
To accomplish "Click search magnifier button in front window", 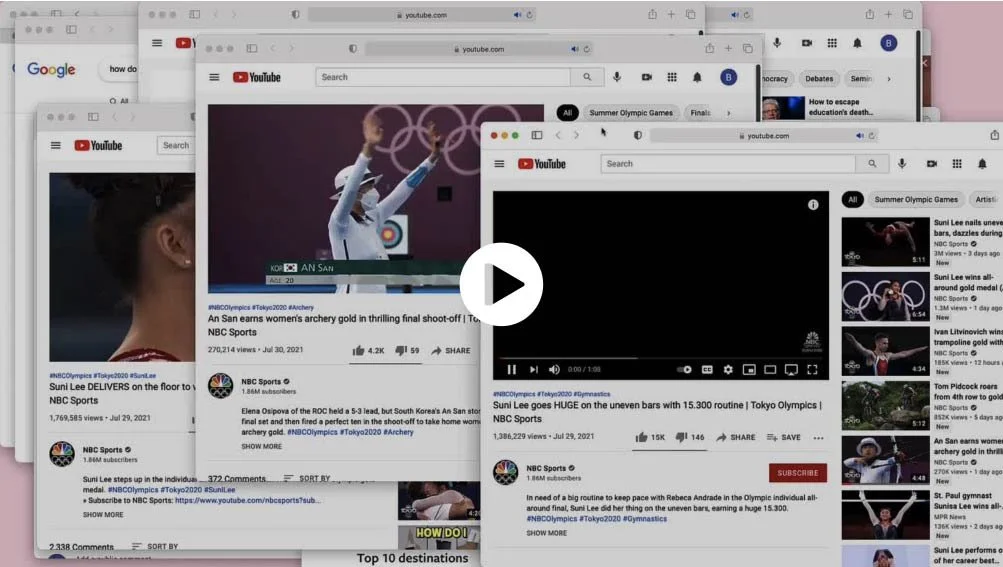I will click(x=872, y=164).
